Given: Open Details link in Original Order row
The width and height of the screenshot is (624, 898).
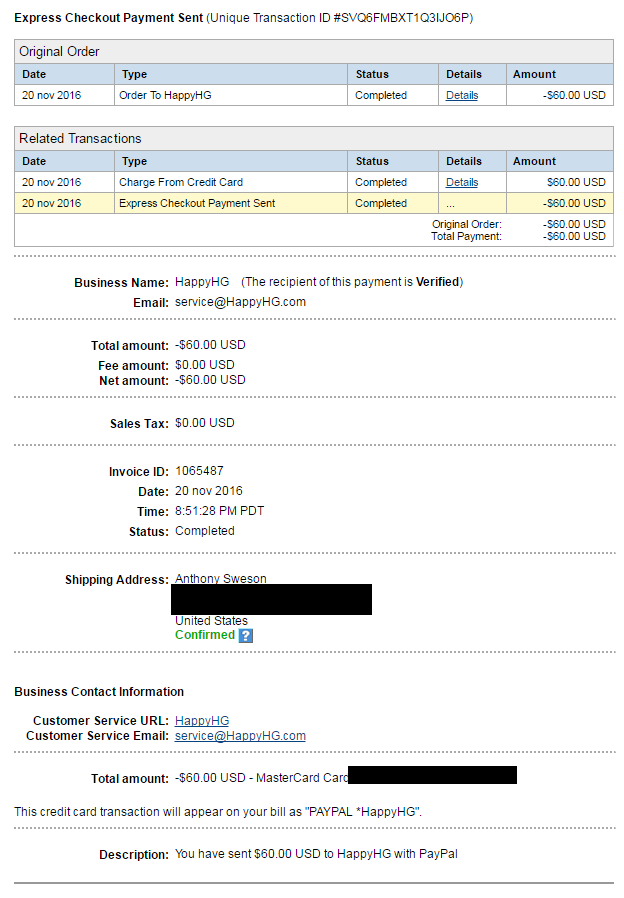Looking at the screenshot, I should 461,95.
